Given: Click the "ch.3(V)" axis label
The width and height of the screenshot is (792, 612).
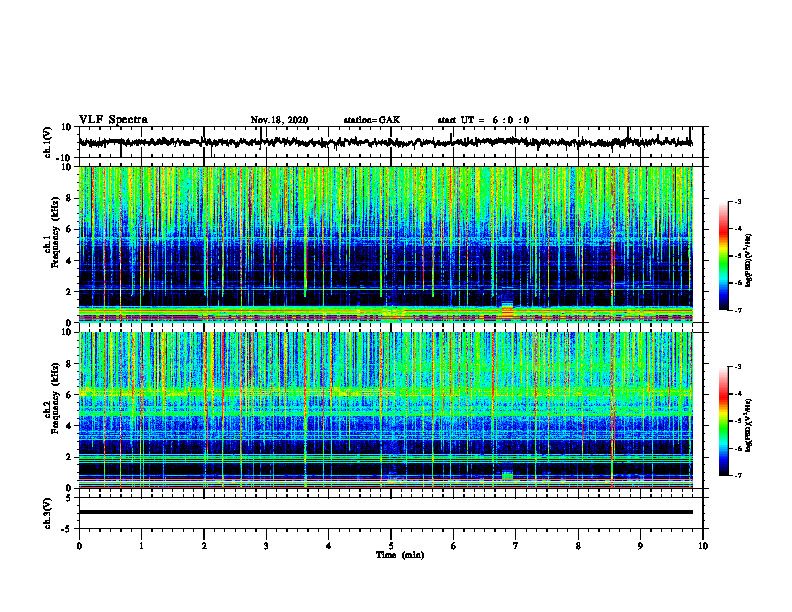Looking at the screenshot, I should (48, 513).
